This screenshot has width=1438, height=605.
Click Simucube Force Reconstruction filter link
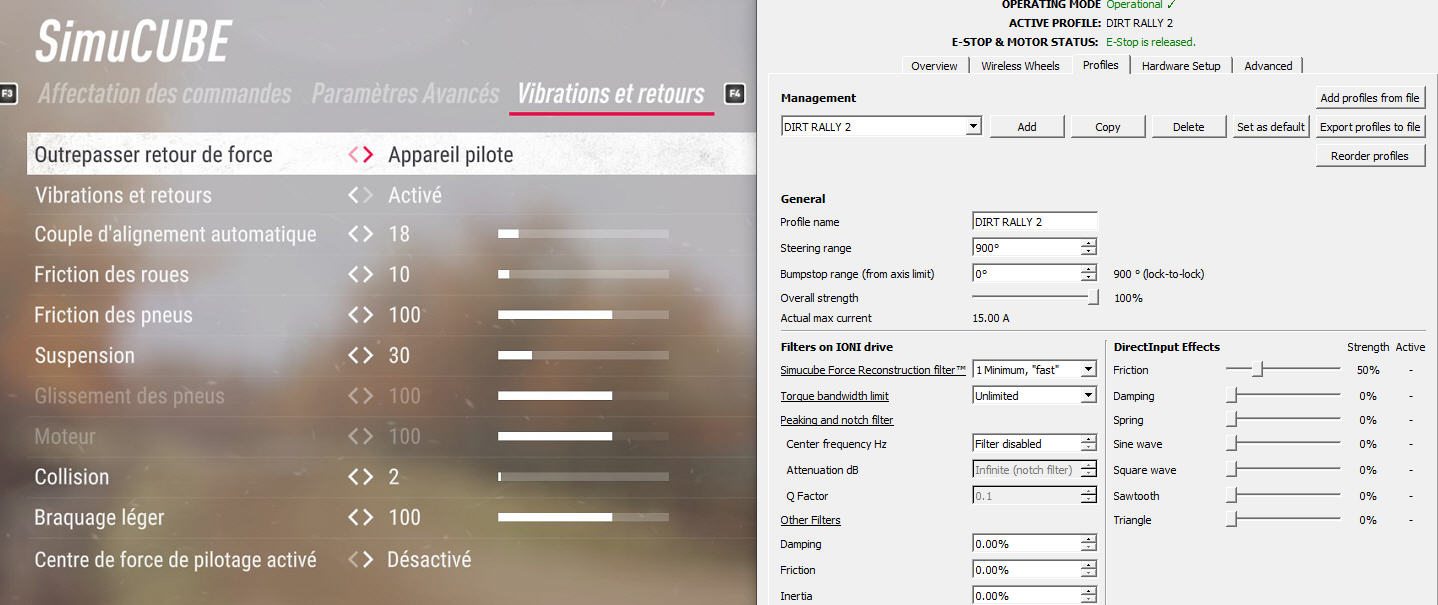[873, 370]
